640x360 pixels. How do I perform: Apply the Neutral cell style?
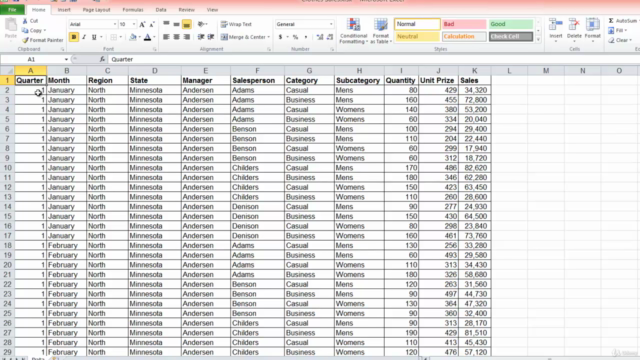417,37
